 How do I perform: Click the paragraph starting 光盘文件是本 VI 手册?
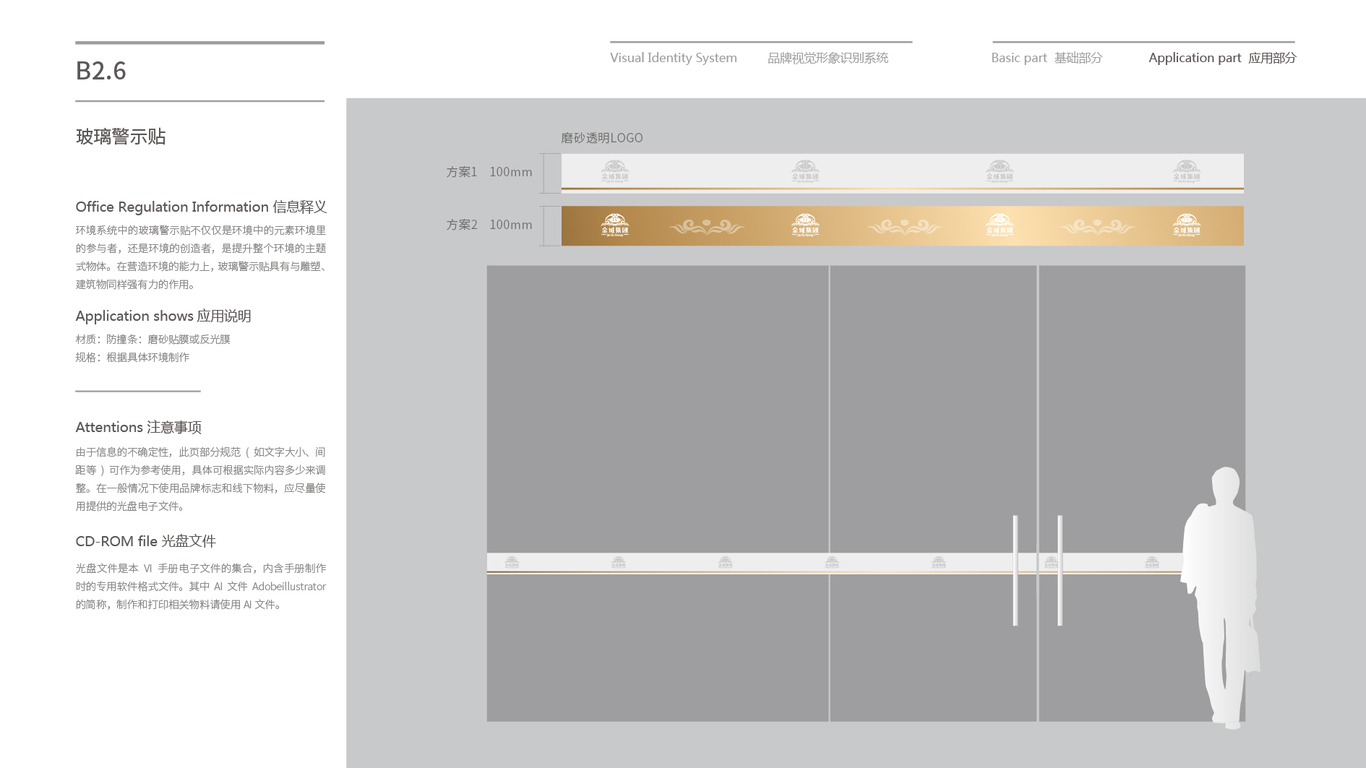click(201, 586)
